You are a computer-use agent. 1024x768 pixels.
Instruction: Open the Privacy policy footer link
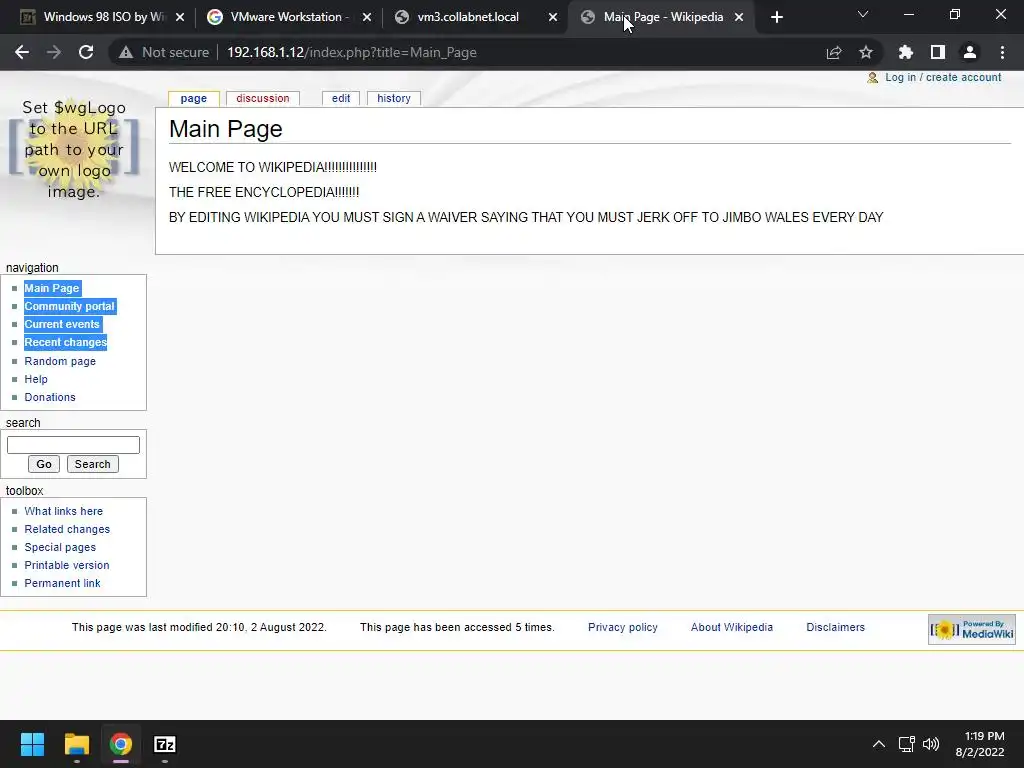point(622,627)
